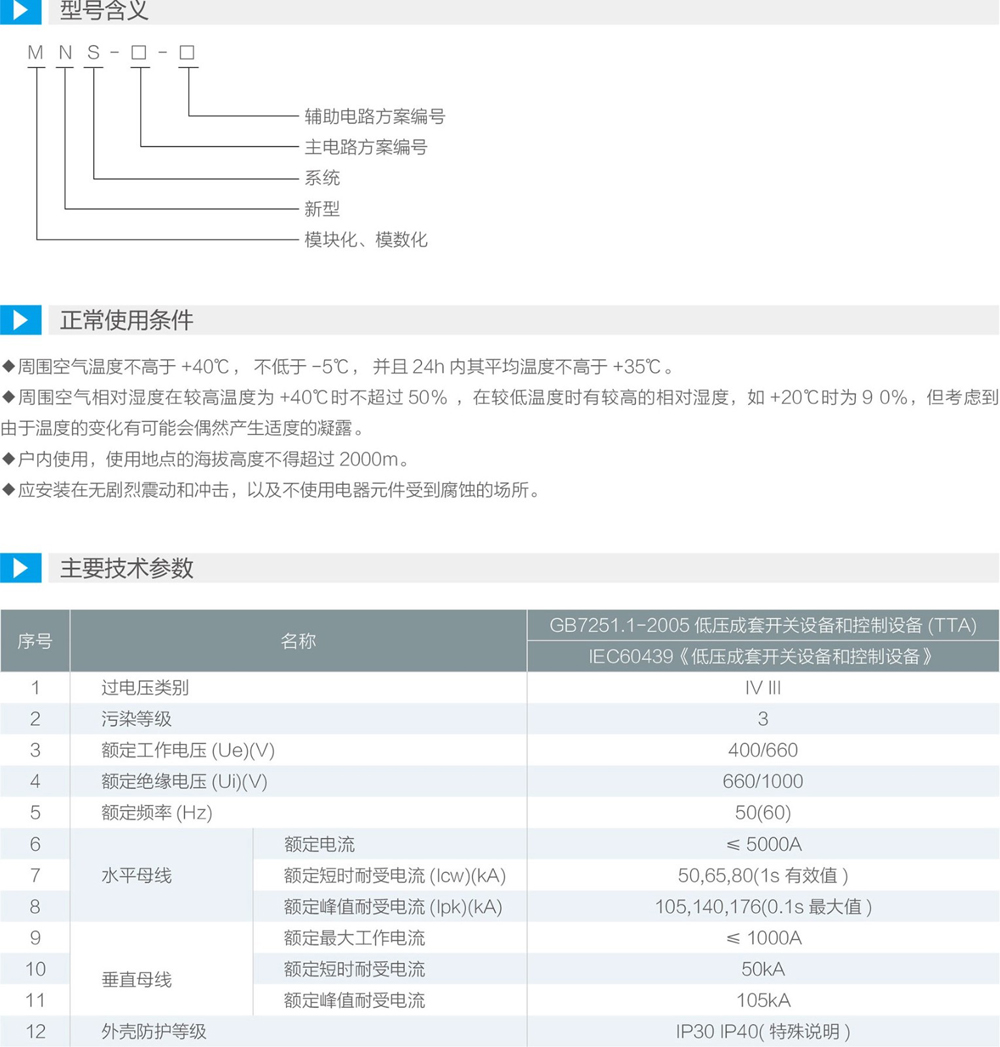
Task: Click the letter N in the model code
Action: pos(65,53)
